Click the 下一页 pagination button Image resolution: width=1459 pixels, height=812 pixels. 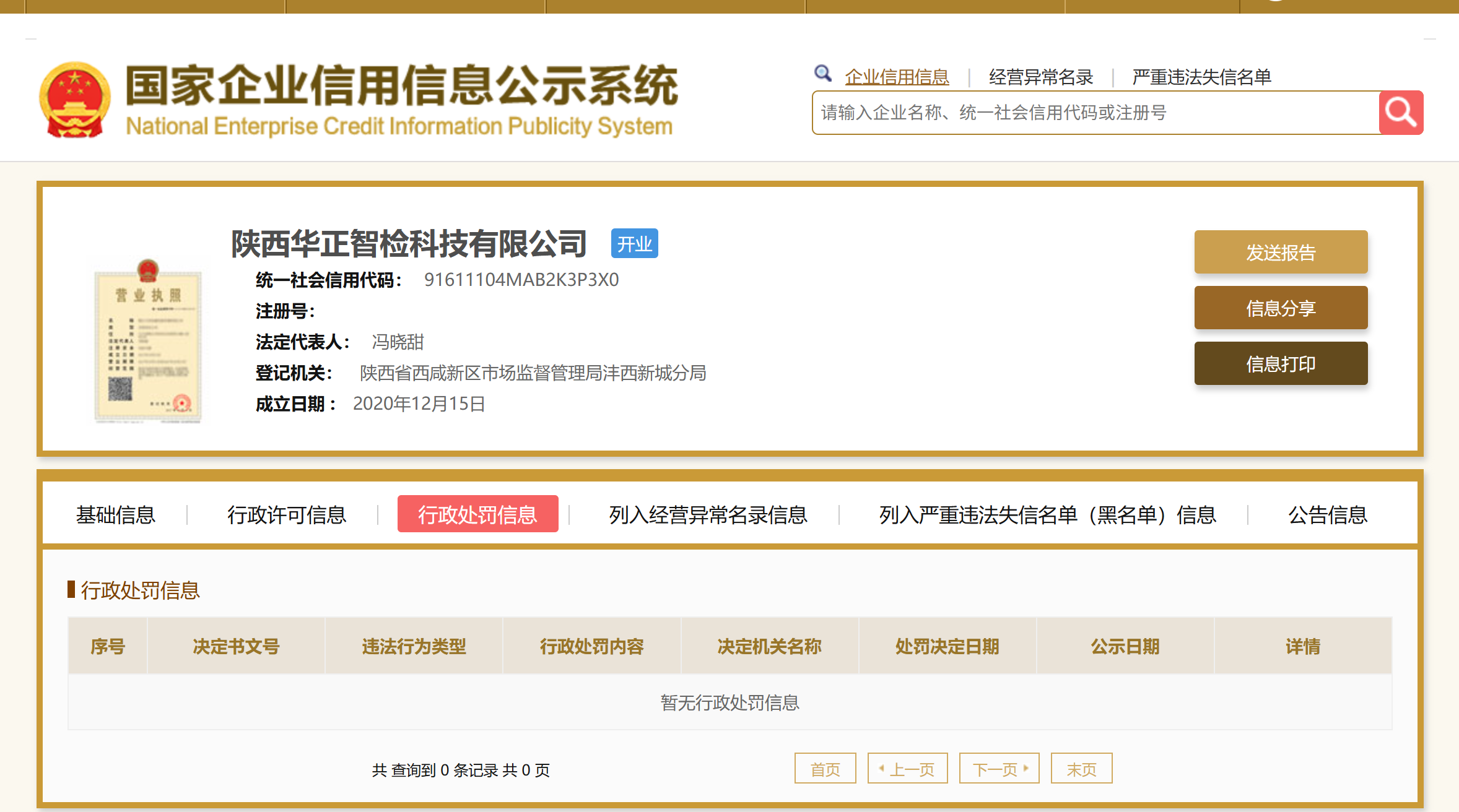coord(999,769)
